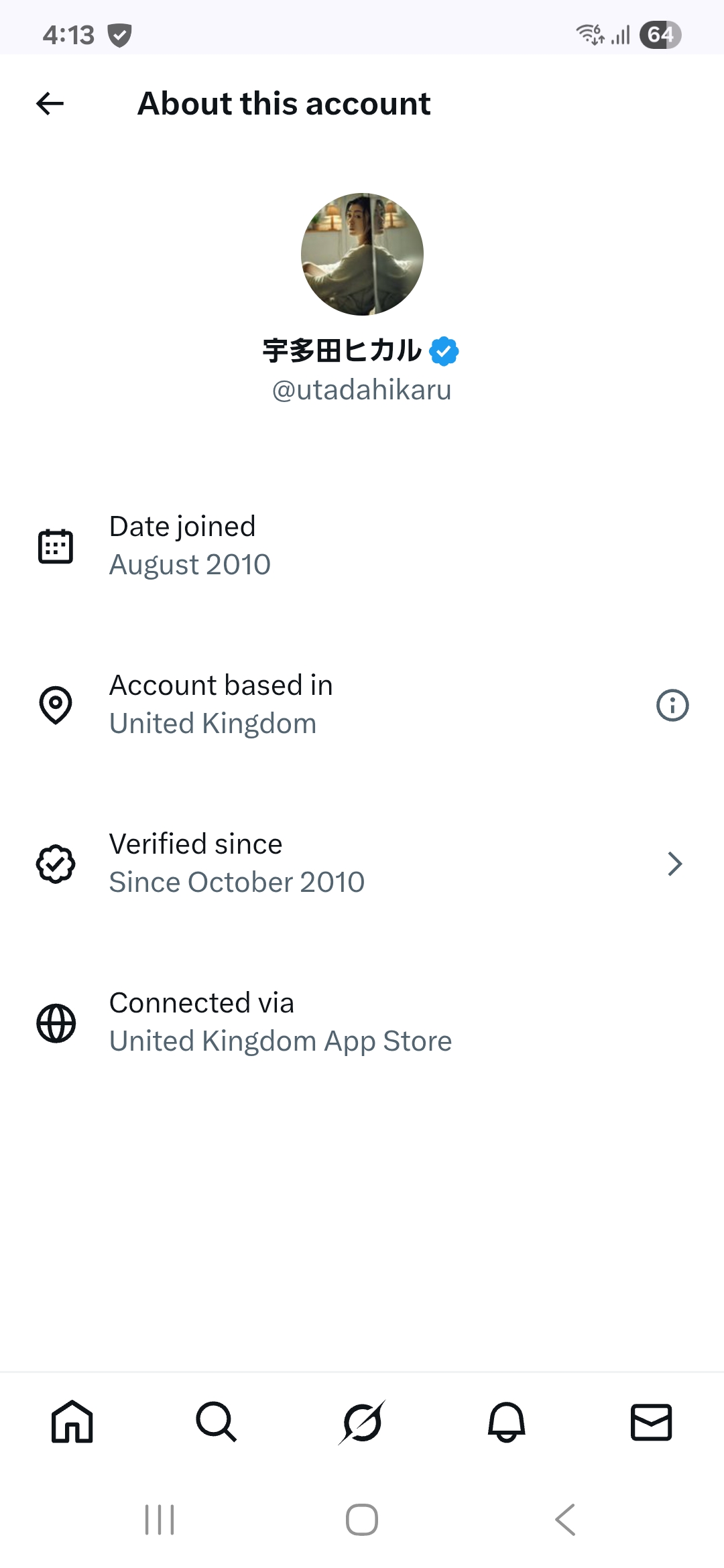Tap the info icon beside United Kingdom
The width and height of the screenshot is (724, 1568).
pos(672,705)
